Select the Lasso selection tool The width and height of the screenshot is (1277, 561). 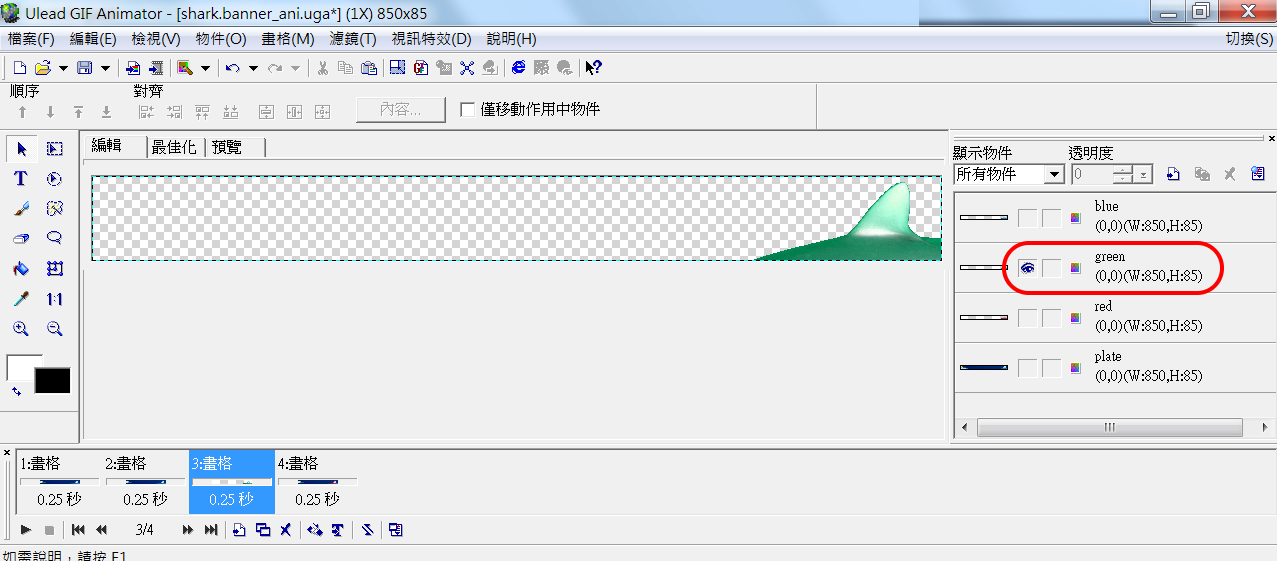55,239
